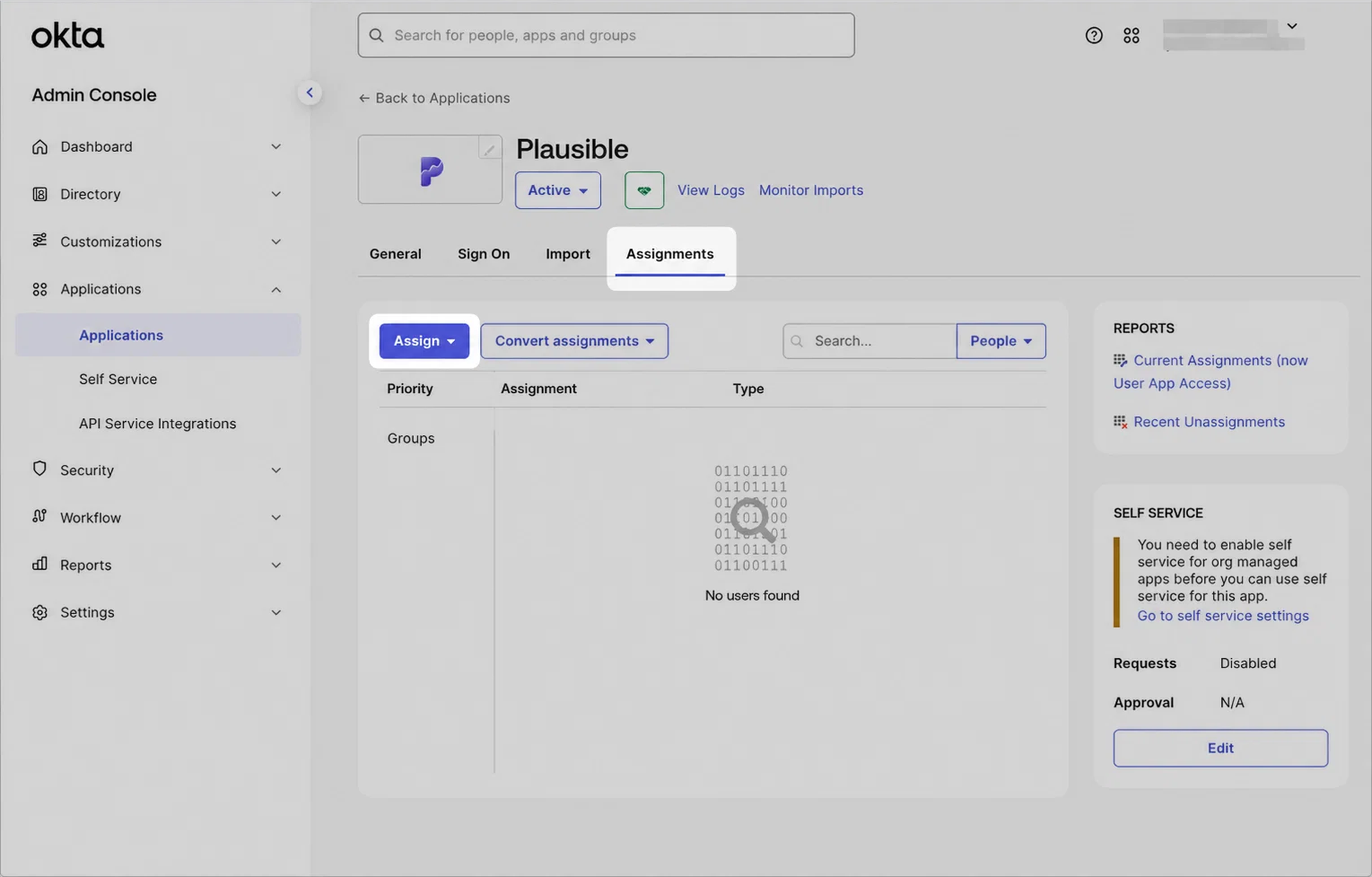1372x877 pixels.
Task: Collapse the Applications menu chevron
Action: pos(276,289)
